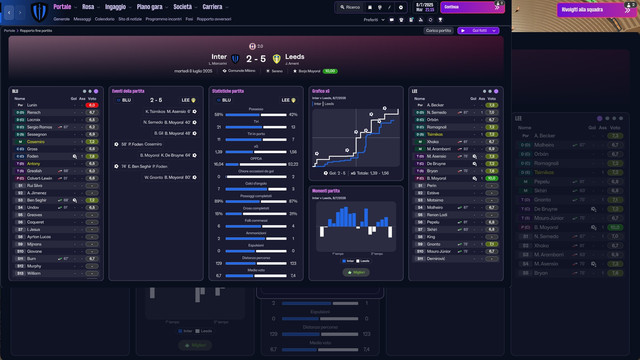Viewport: 640px width, 360px height.
Task: Click the Migliori button under Momenti partita
Action: pos(356,272)
